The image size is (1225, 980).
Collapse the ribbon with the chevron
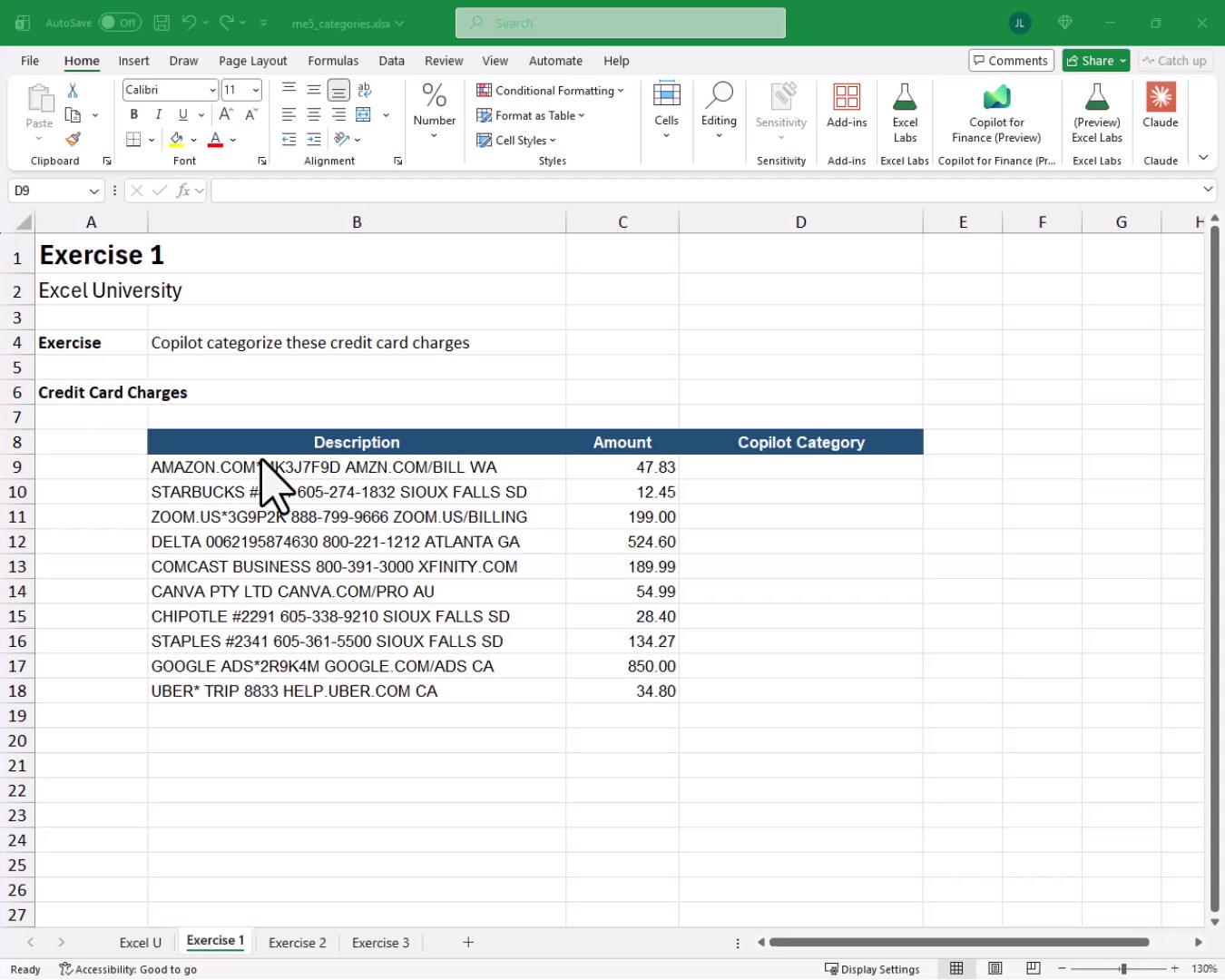point(1203,157)
